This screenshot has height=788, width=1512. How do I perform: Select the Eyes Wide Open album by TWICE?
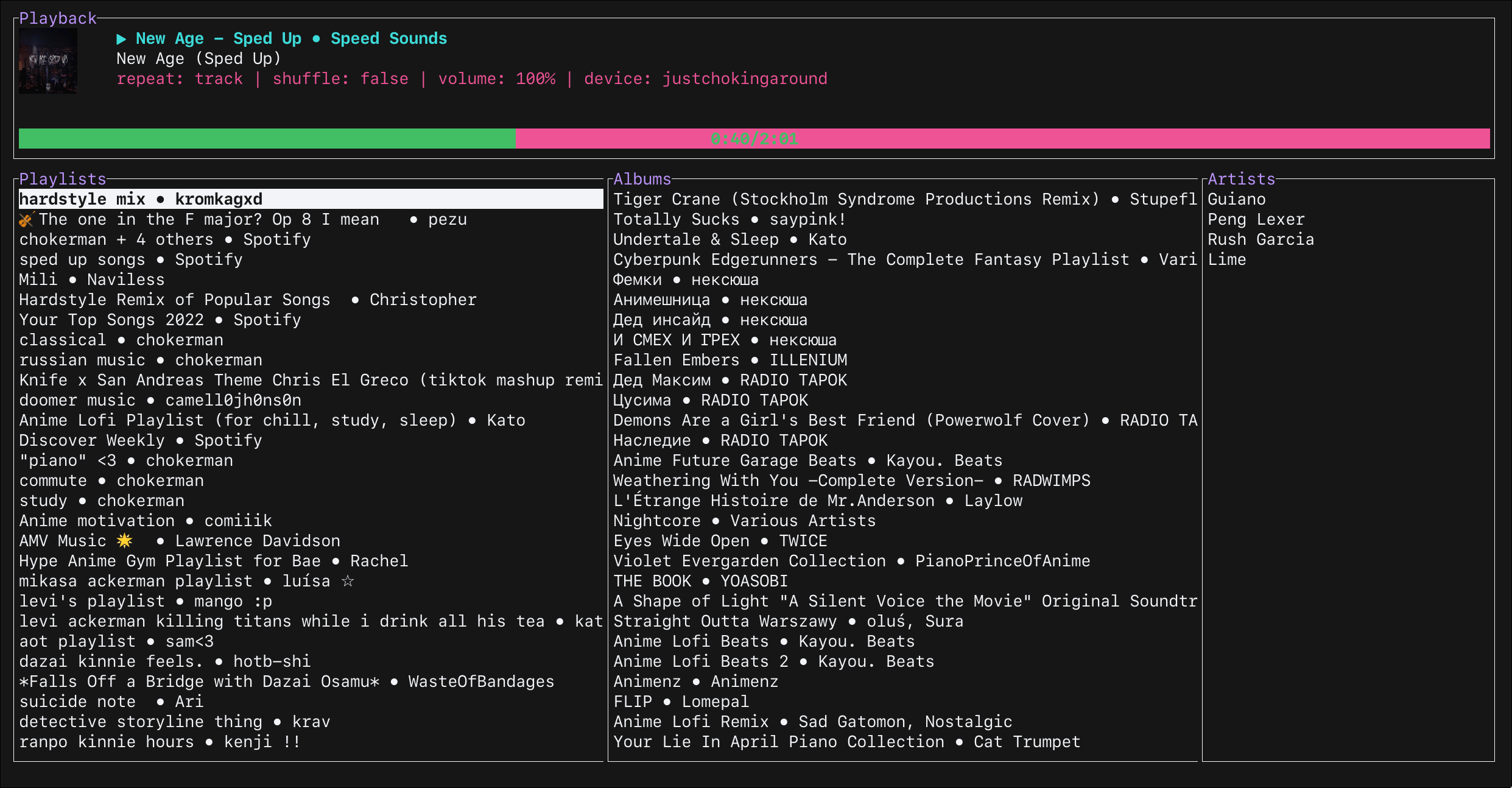[720, 541]
